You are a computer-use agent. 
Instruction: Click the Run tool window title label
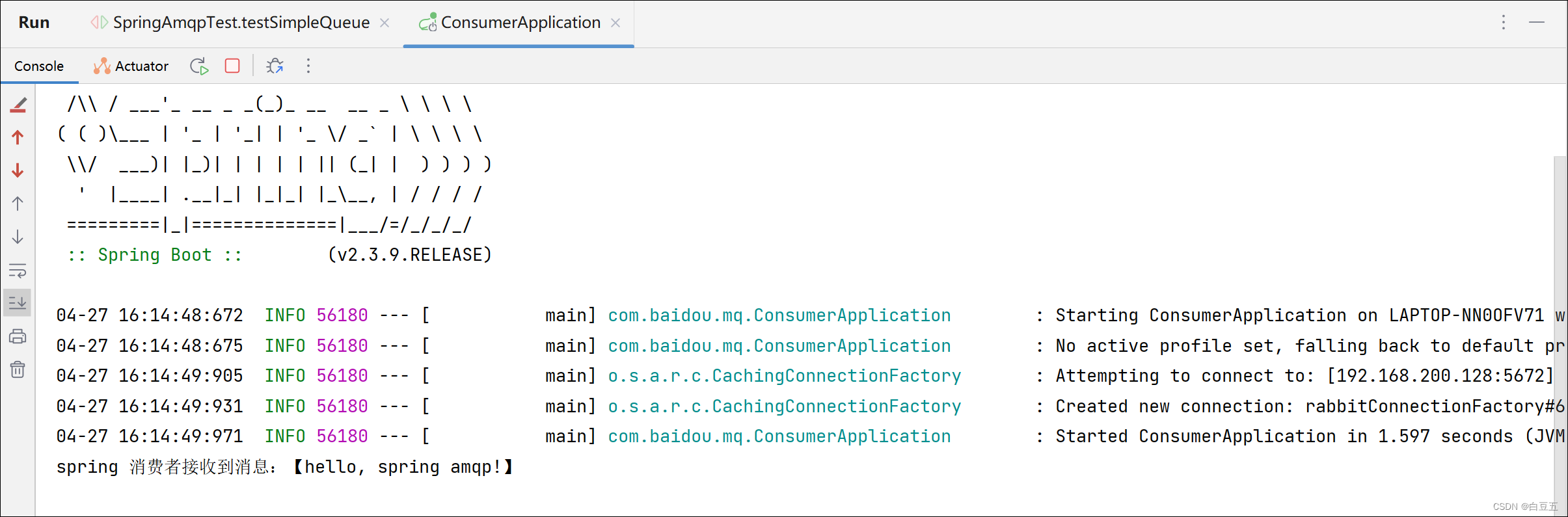[34, 23]
